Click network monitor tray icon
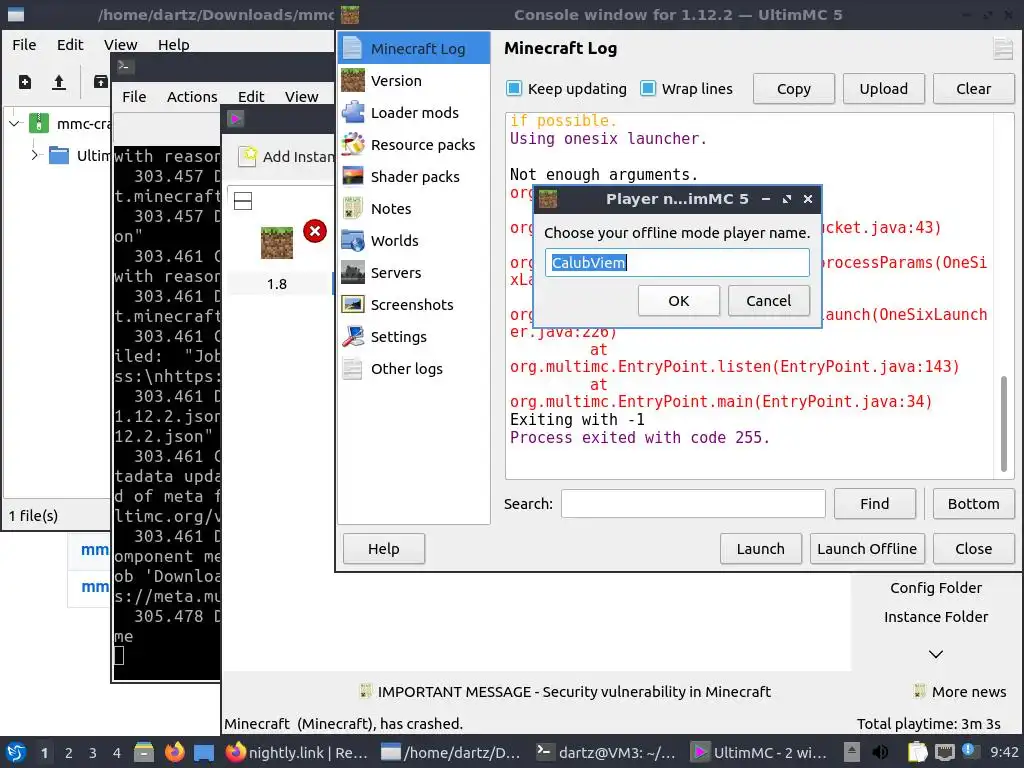1024x768 pixels. click(945, 752)
